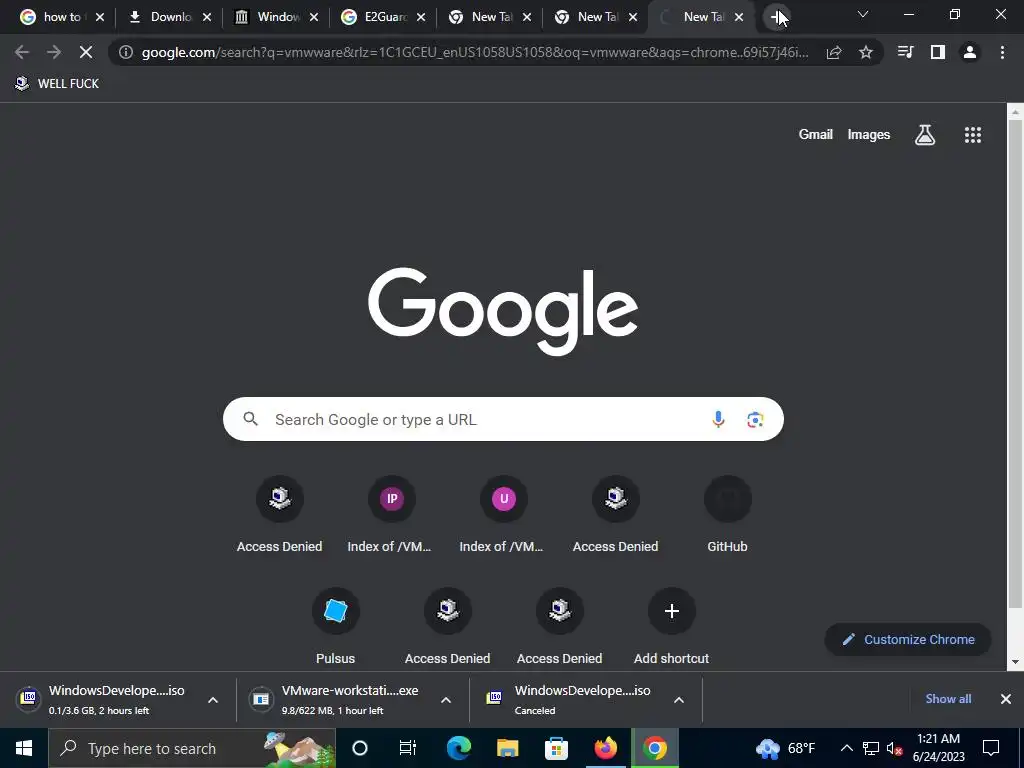Click the Chrome taskbar icon
This screenshot has width=1024, height=768.
click(654, 748)
